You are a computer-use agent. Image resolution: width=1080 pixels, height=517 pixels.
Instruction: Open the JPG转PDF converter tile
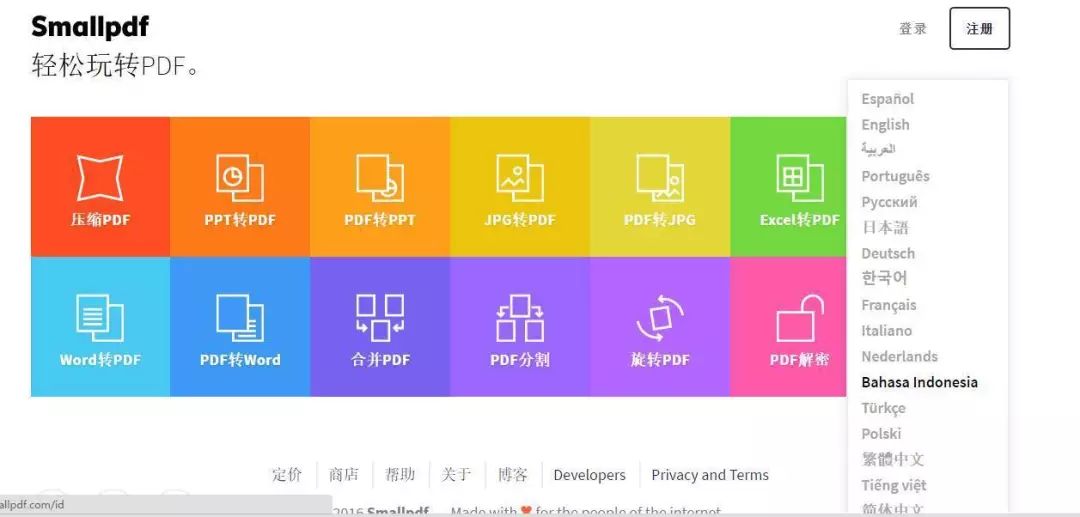coord(520,187)
